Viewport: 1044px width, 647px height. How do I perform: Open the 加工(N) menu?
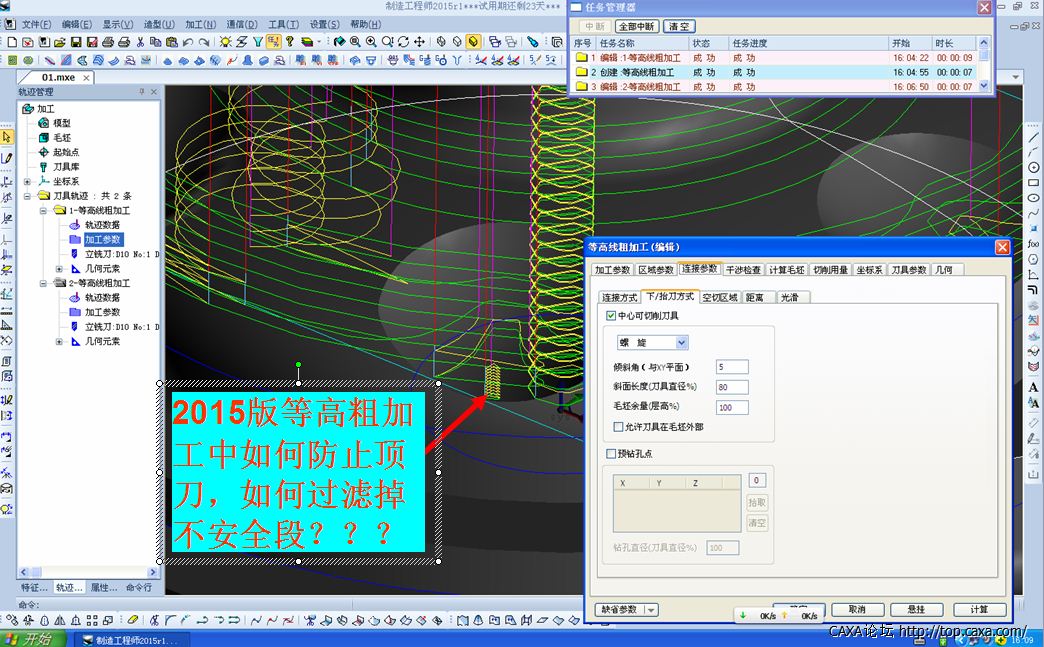tap(200, 24)
